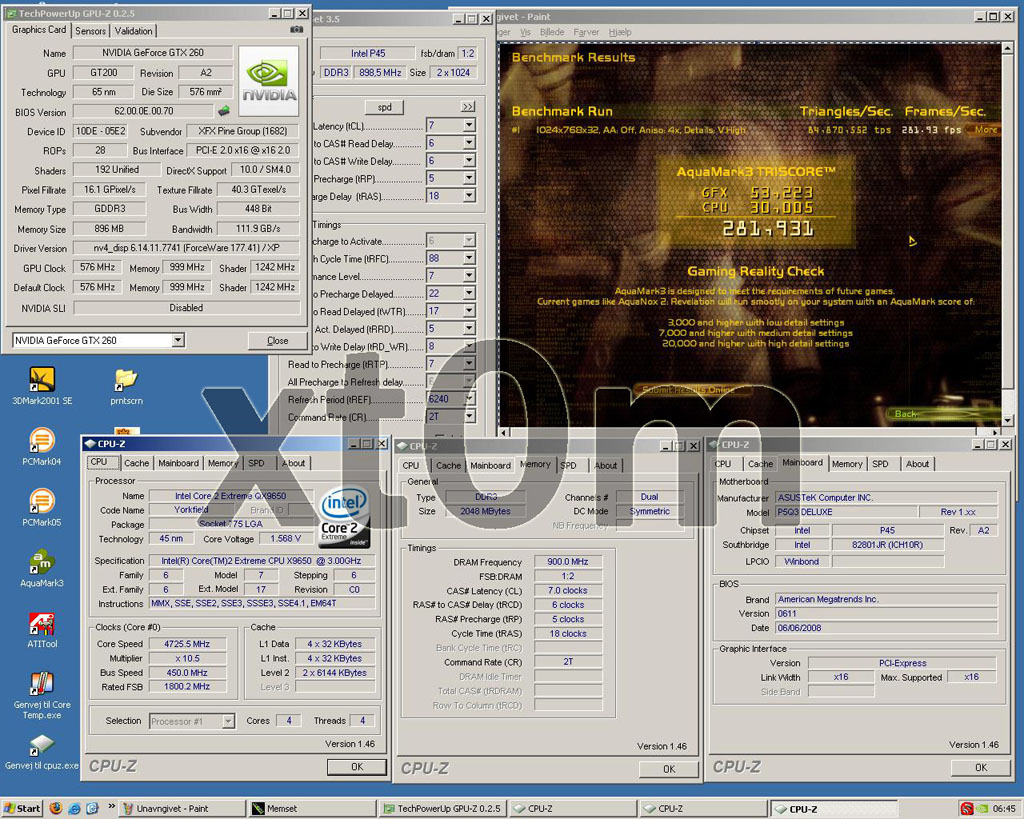Open the Farver menu in Paint
Viewport: 1024px width, 819px height.
click(586, 32)
